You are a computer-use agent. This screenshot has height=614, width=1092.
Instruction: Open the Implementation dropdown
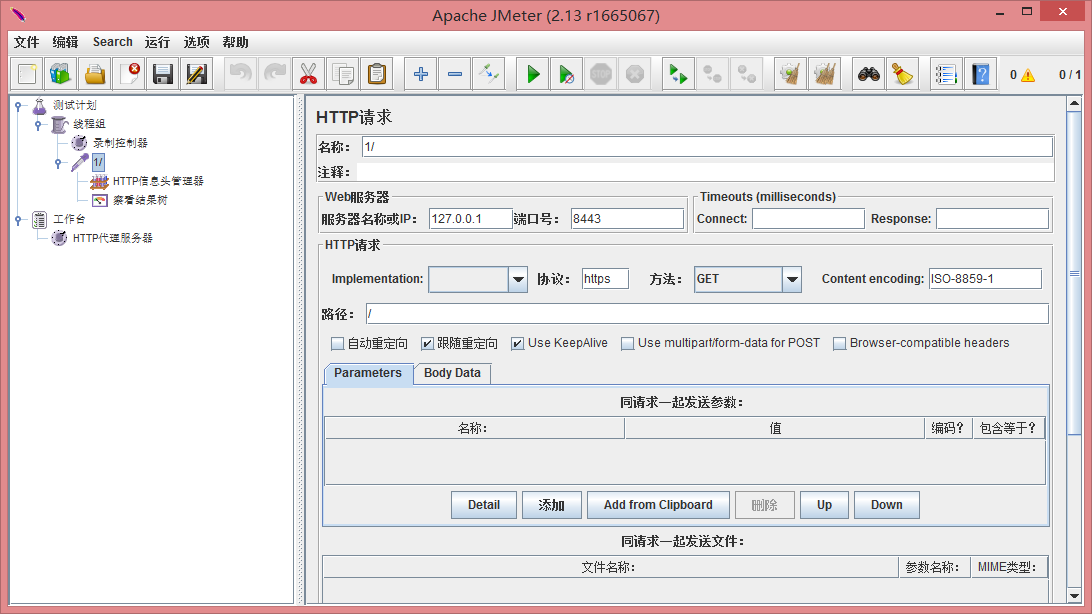pyautogui.click(x=517, y=279)
